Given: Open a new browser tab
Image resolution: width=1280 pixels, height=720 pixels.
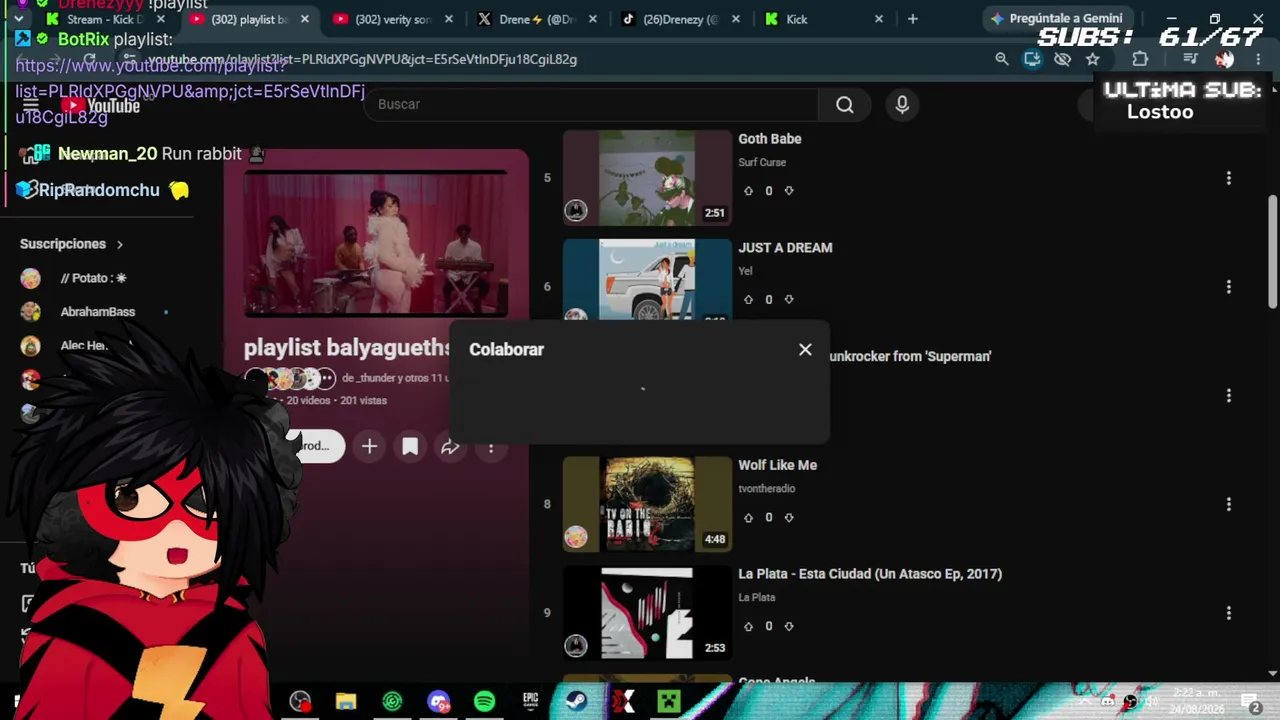Looking at the screenshot, I should [912, 19].
